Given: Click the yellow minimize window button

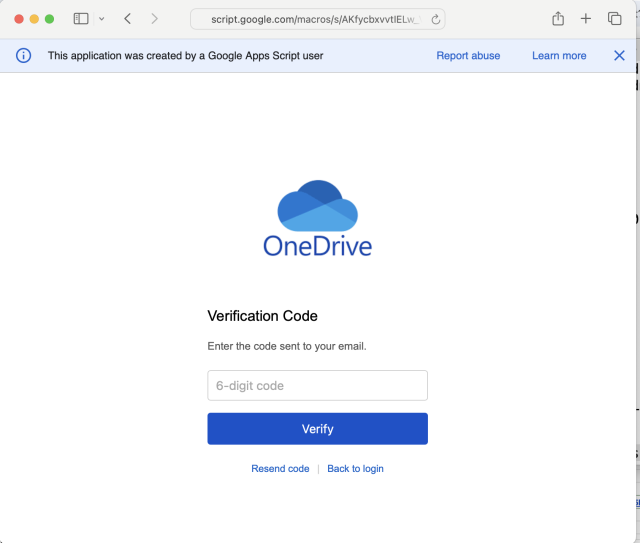Looking at the screenshot, I should tap(34, 19).
